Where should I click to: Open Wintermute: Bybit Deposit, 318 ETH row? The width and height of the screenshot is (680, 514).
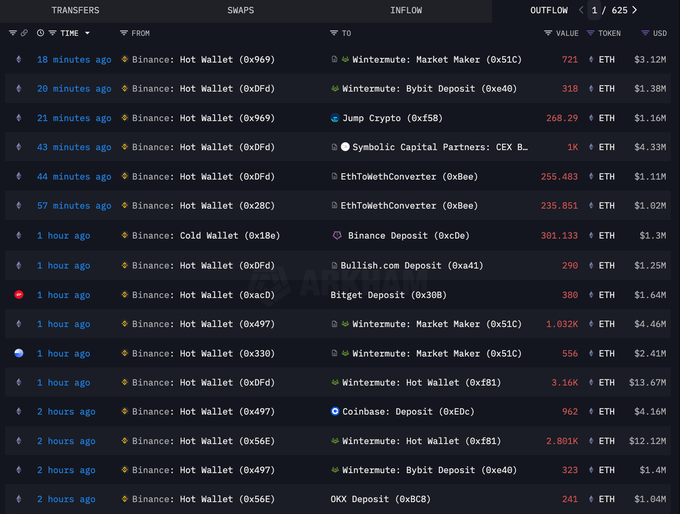pyautogui.click(x=429, y=88)
